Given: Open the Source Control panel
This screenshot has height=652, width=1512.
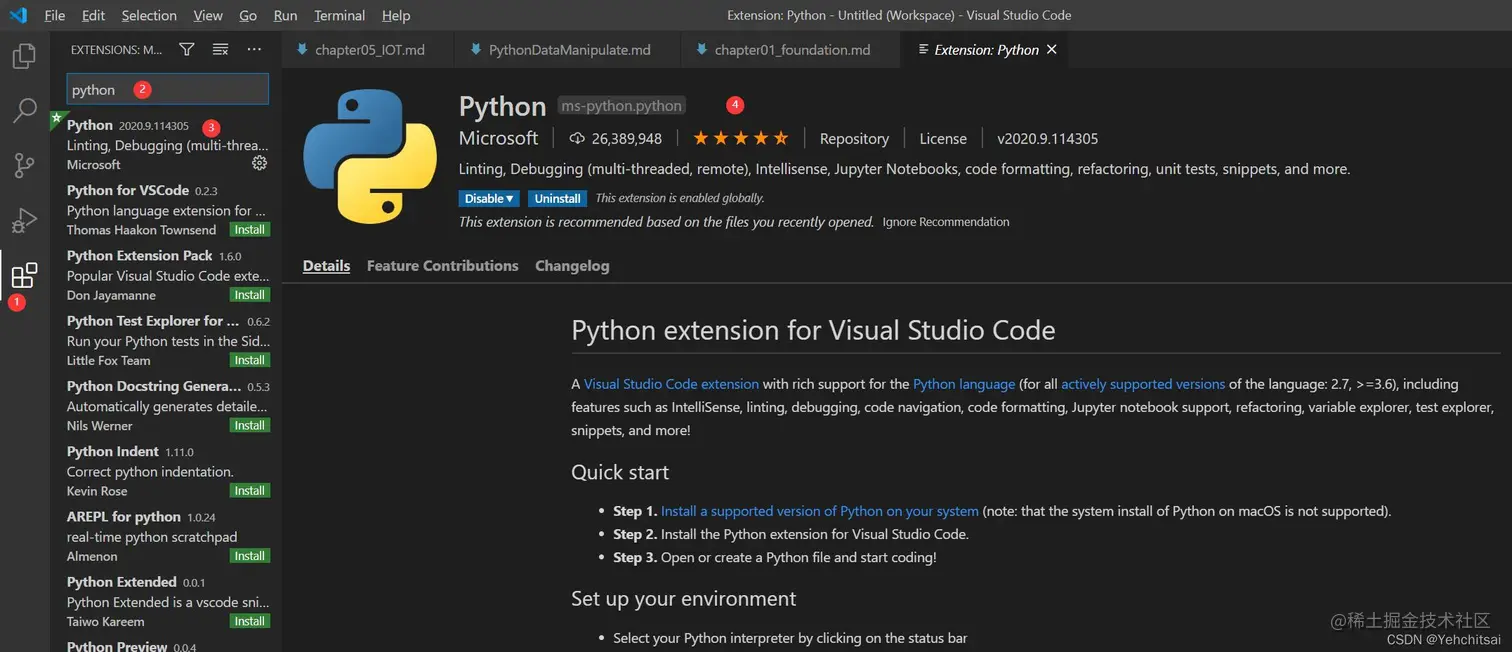Looking at the screenshot, I should (x=24, y=165).
